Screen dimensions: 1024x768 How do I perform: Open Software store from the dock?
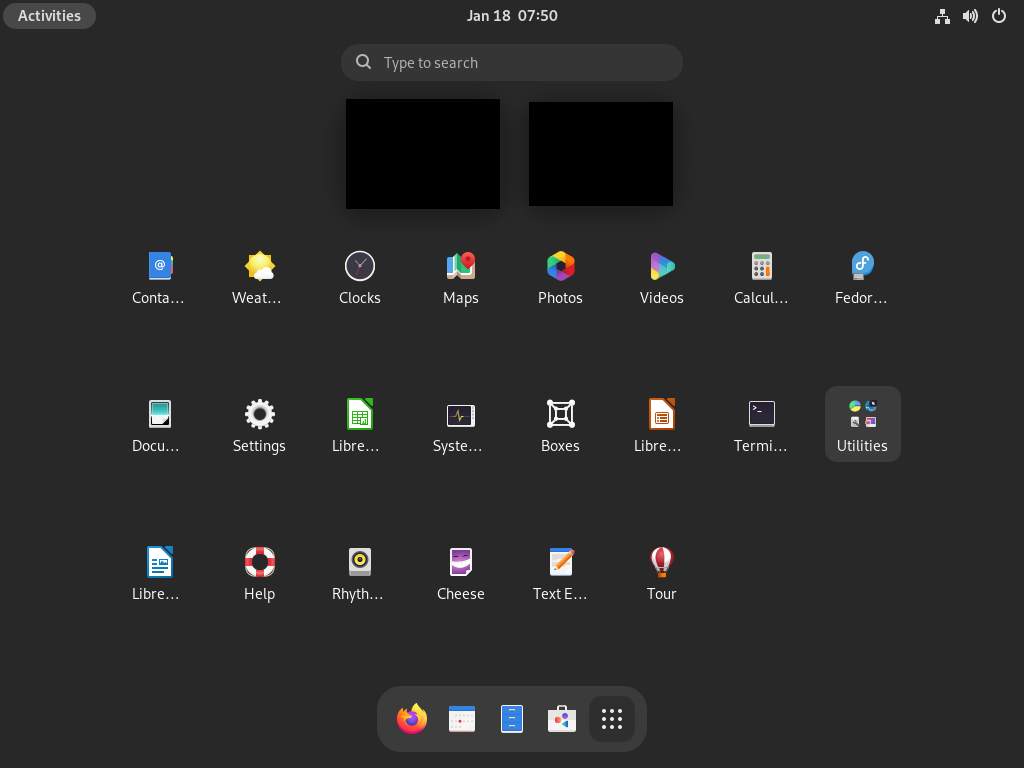point(562,719)
